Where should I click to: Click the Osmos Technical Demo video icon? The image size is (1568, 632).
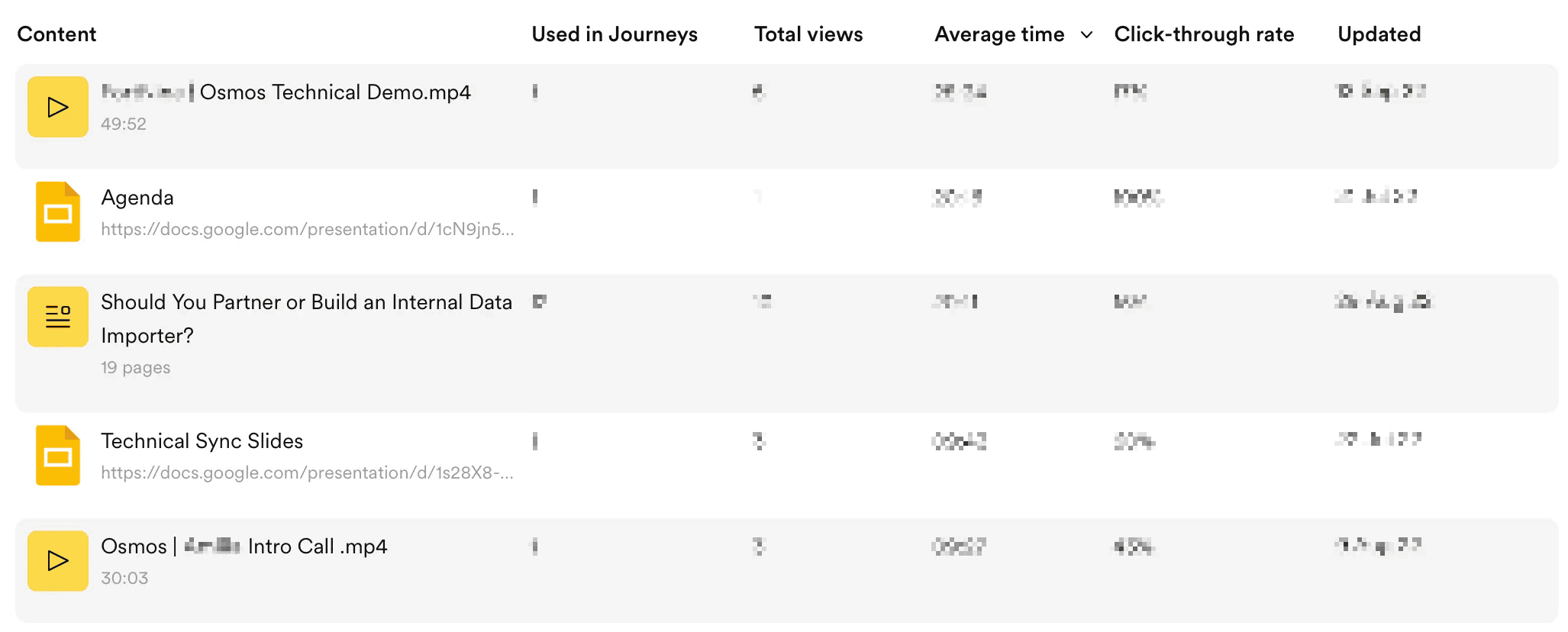tap(58, 107)
